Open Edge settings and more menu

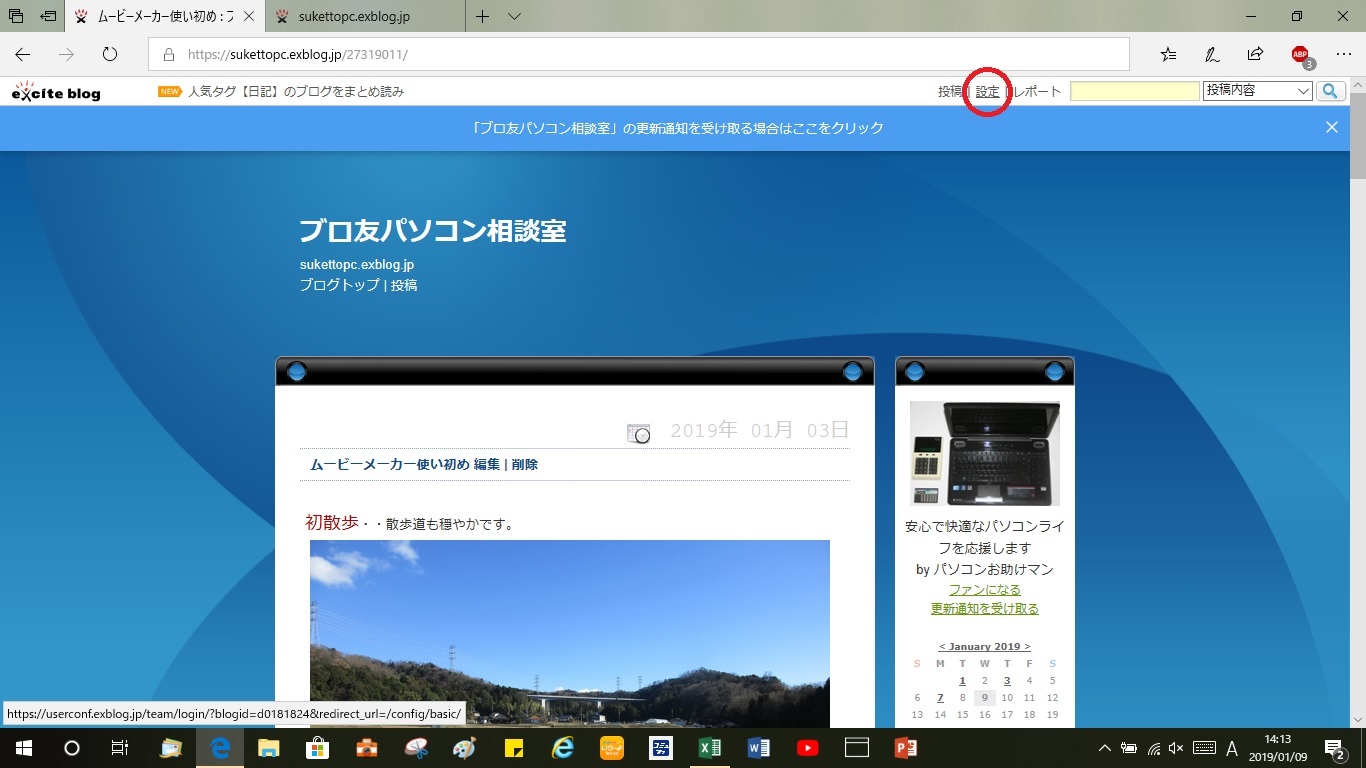click(1343, 55)
